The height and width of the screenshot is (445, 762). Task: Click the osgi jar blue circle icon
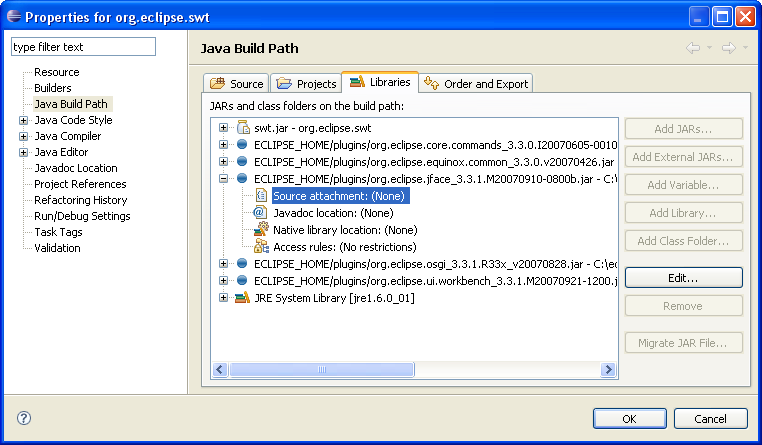[242, 263]
